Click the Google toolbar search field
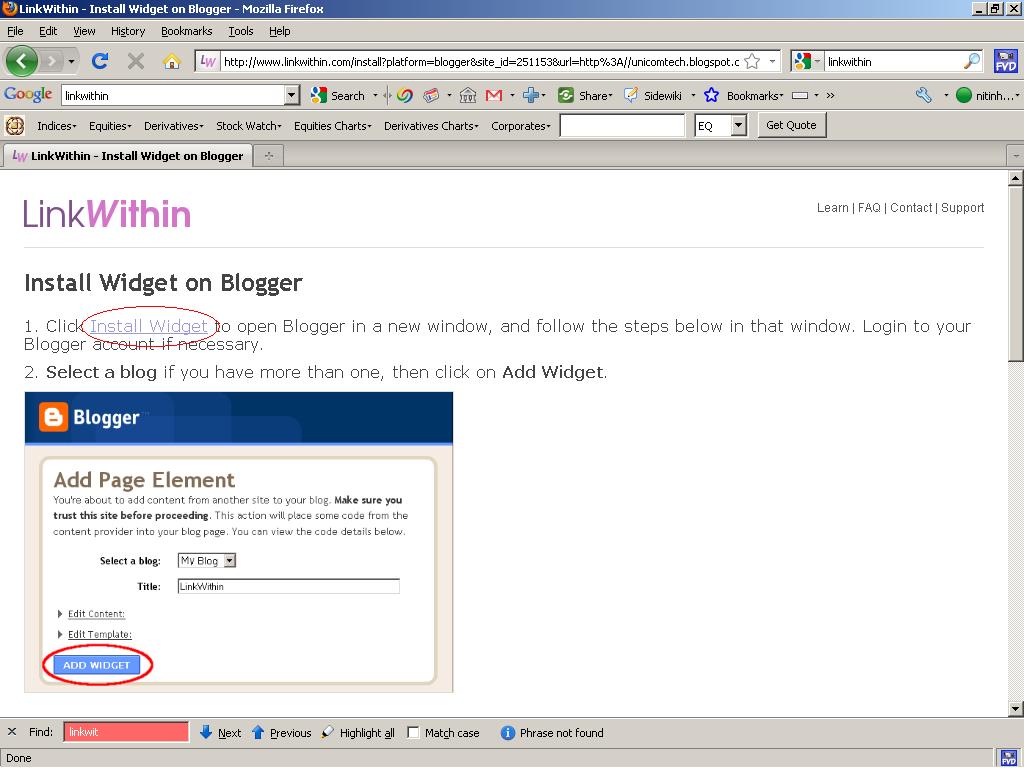Image resolution: width=1024 pixels, height=768 pixels. coord(174,95)
